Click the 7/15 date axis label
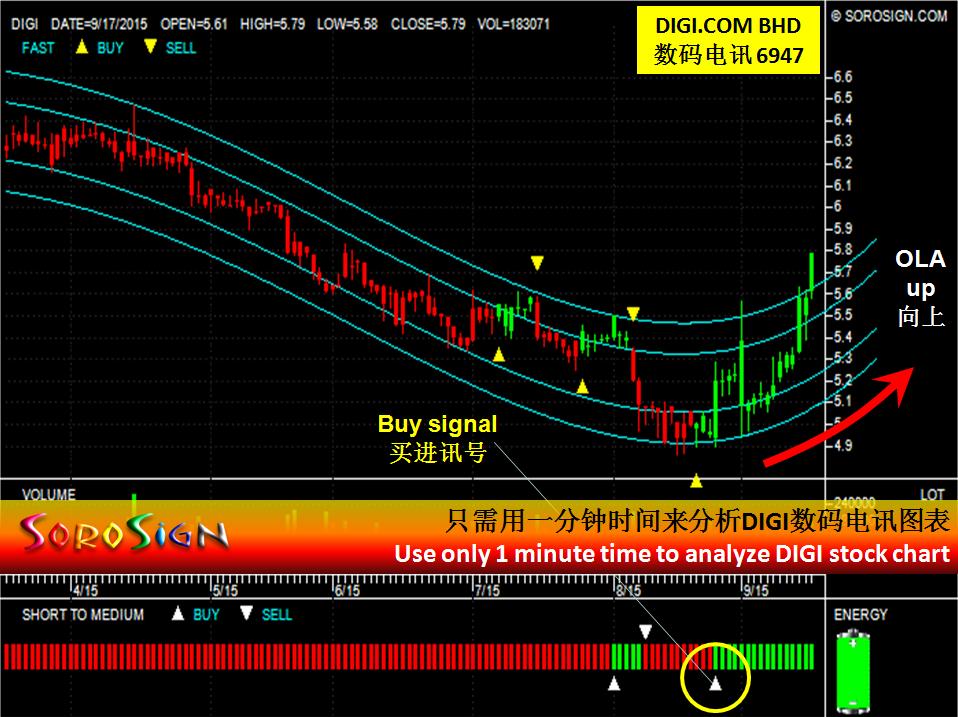The width and height of the screenshot is (958, 717). 487,591
